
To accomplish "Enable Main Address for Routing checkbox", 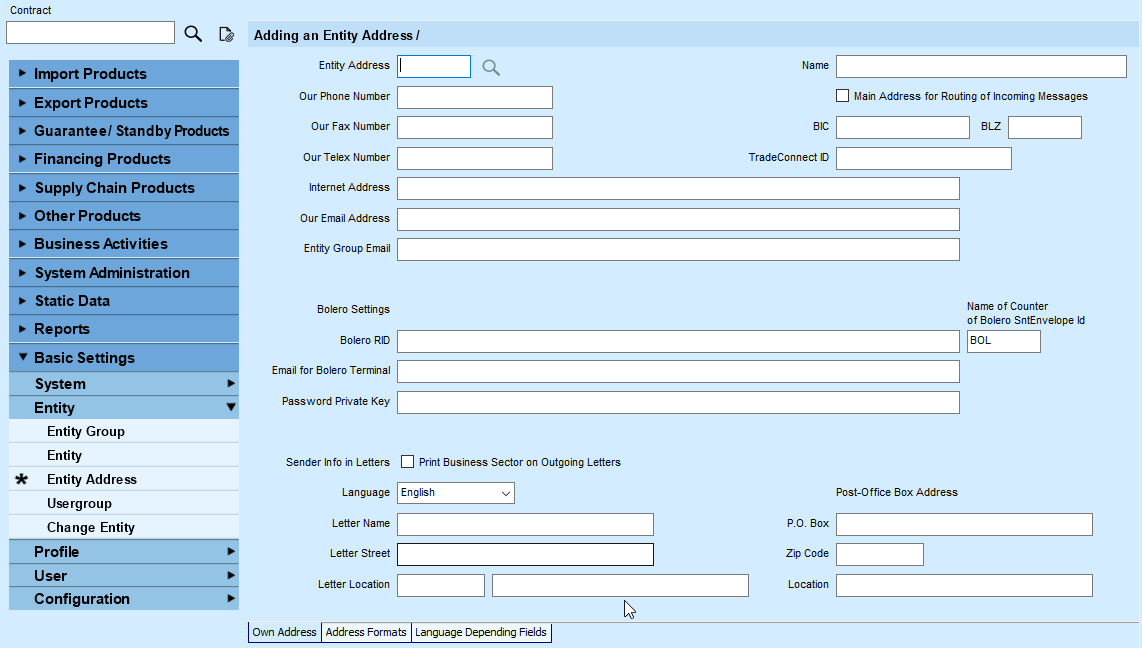I will tap(843, 96).
